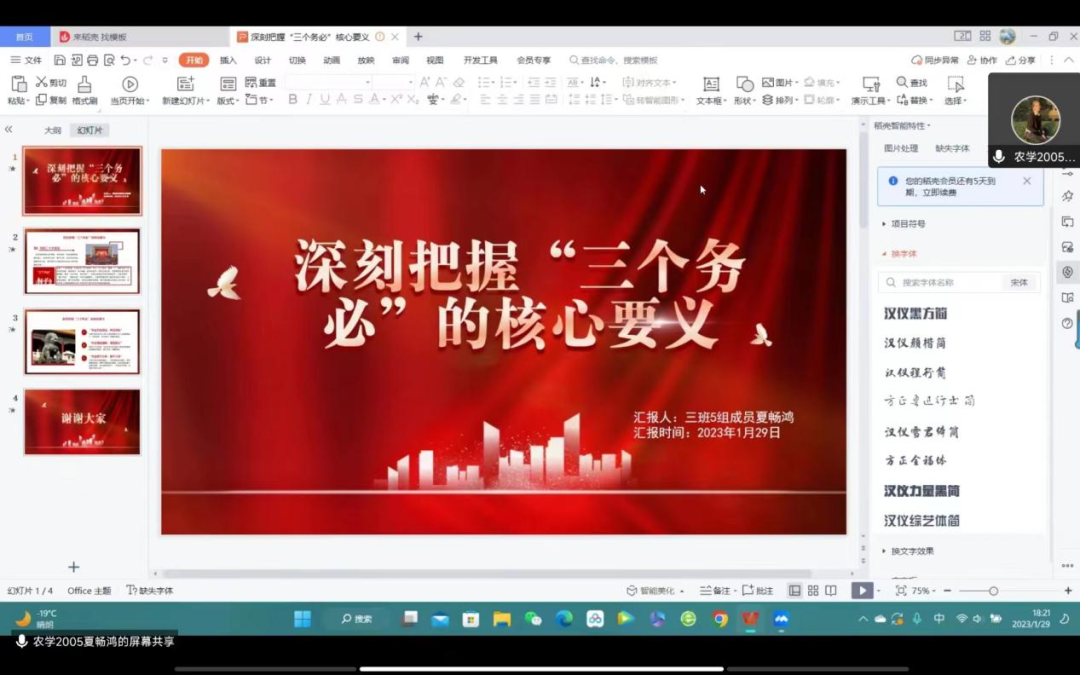Open the New Slide (新建幻灯片) dropdown
Viewport: 1080px width, 675px height.
point(185,101)
